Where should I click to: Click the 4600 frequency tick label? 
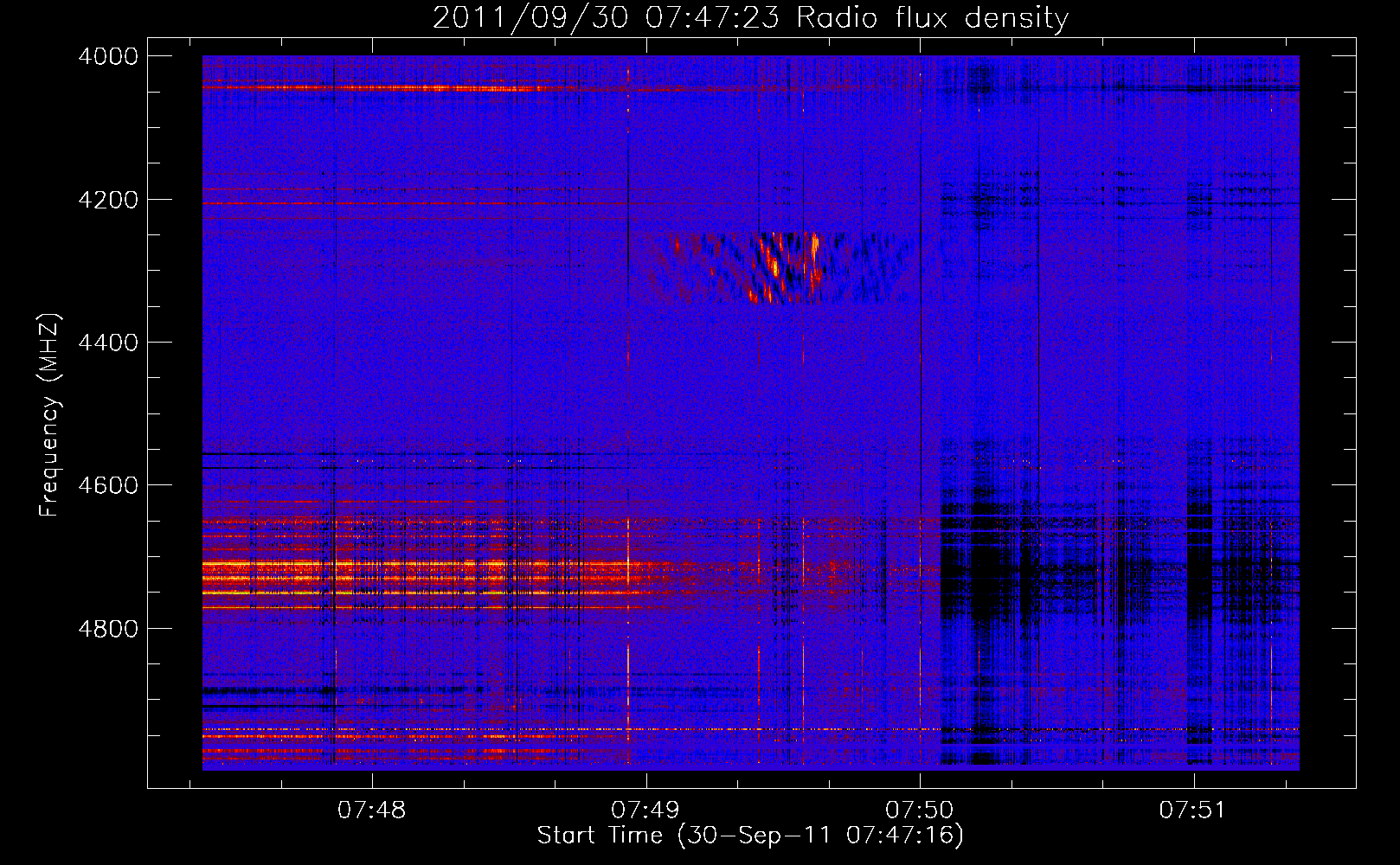108,485
